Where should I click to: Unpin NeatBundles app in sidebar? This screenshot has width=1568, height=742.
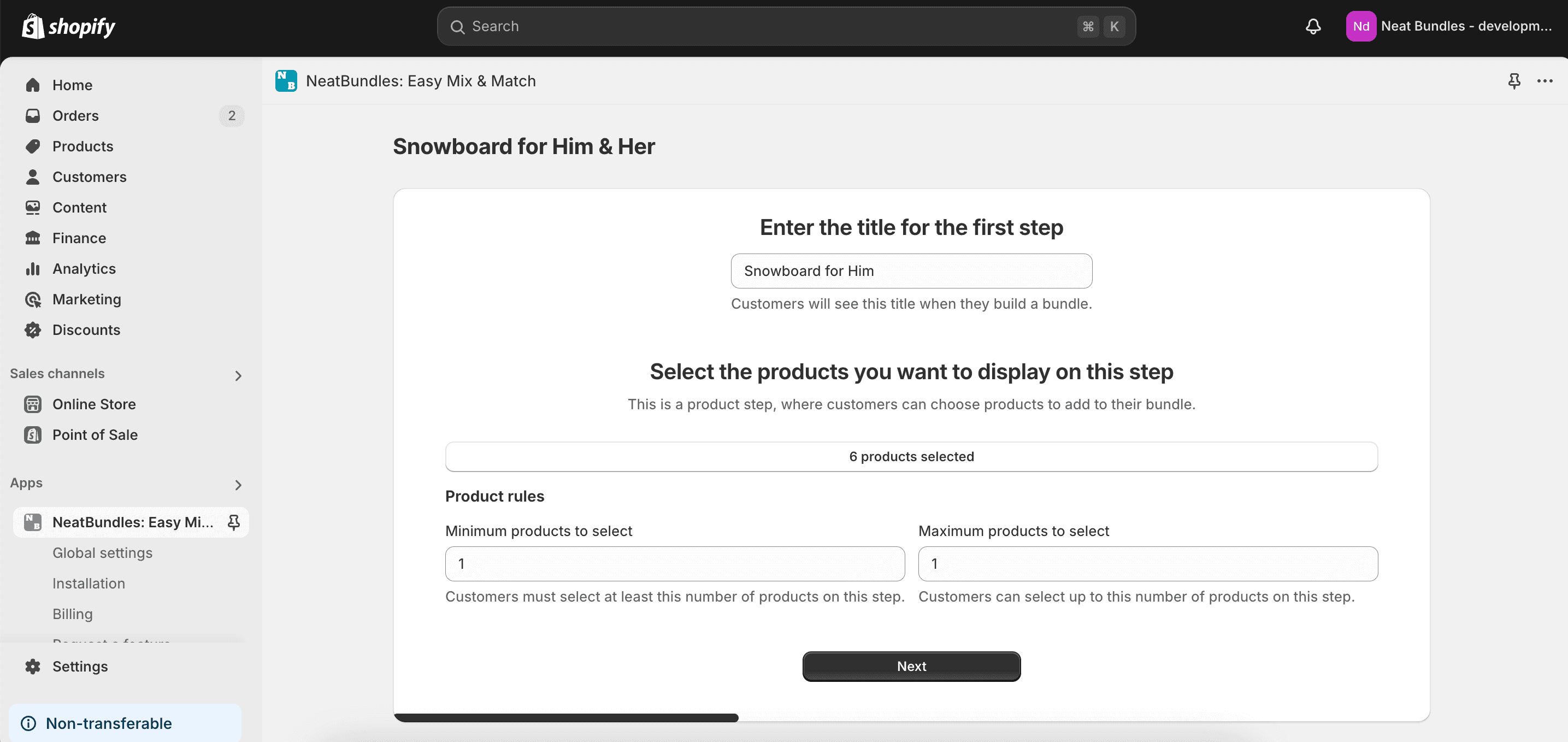[x=234, y=522]
